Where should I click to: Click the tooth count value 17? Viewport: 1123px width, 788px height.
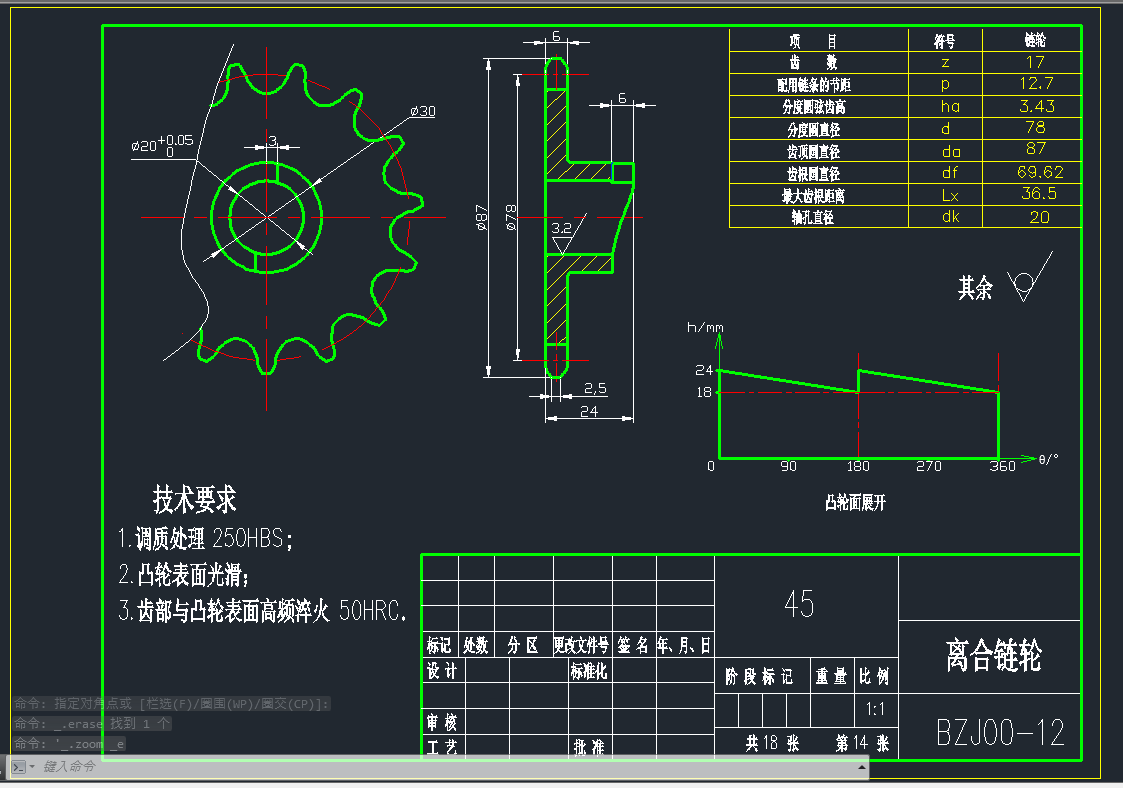click(1035, 62)
